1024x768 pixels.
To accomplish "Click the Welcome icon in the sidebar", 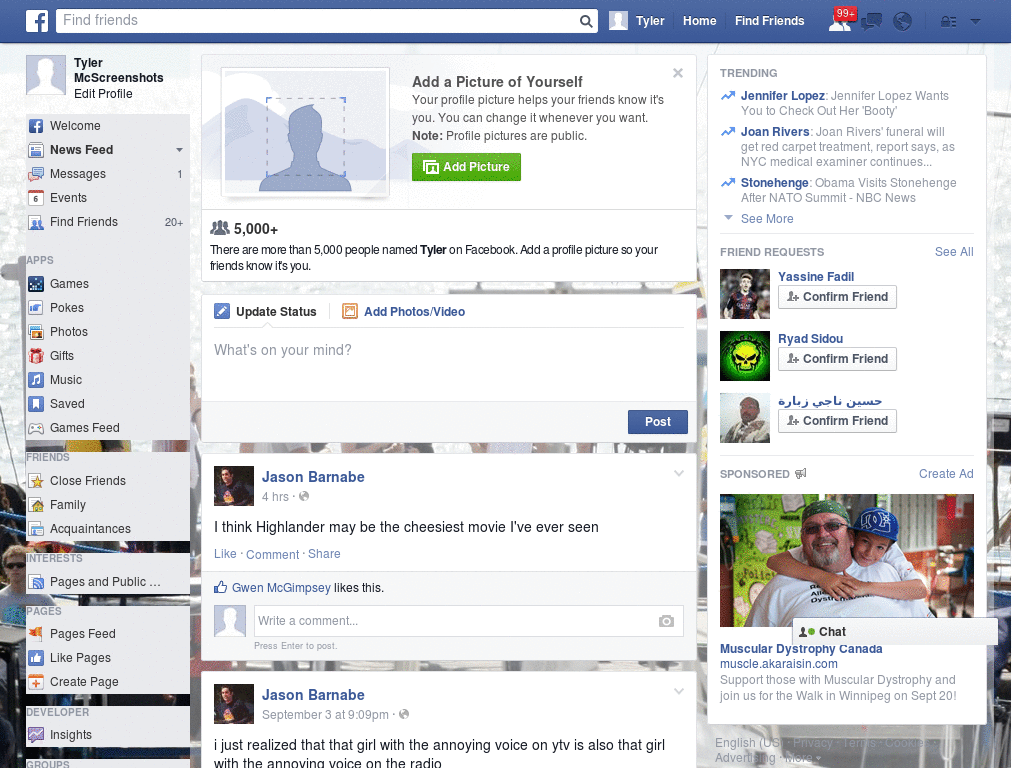I will point(36,126).
